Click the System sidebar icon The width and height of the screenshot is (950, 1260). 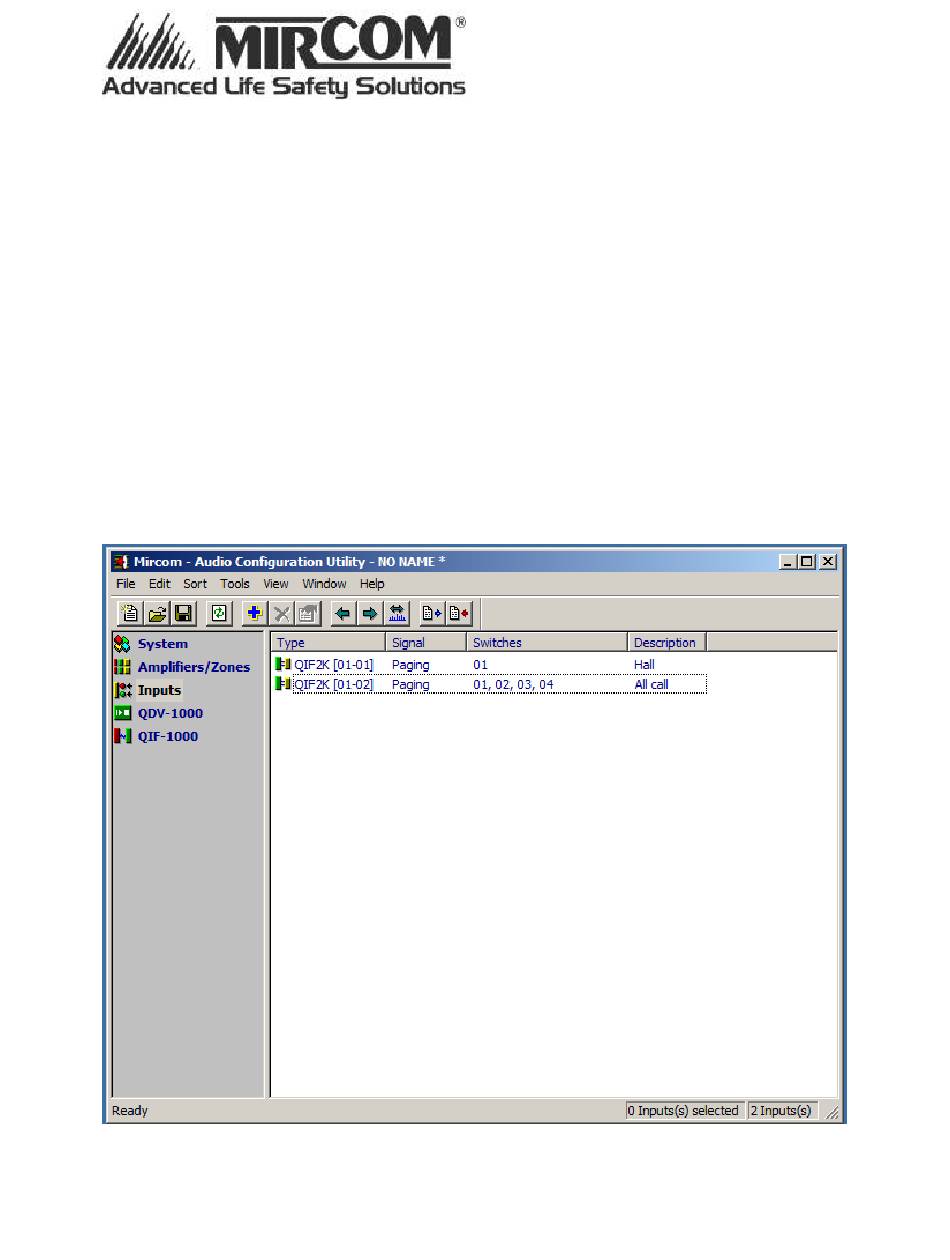coord(123,644)
